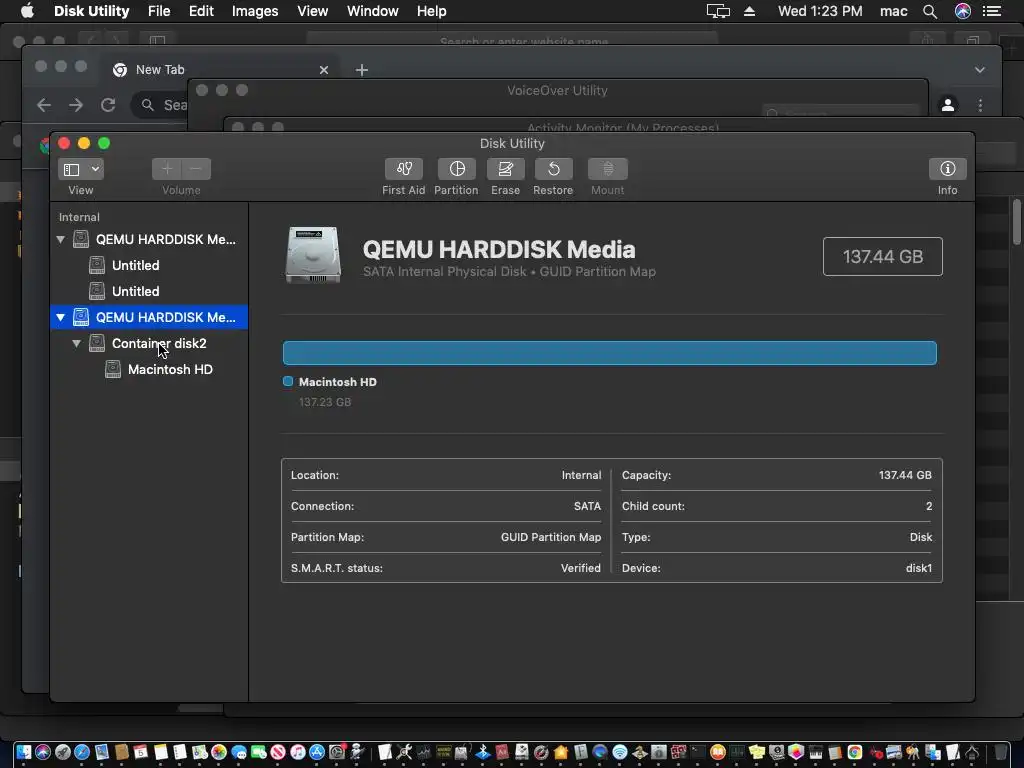This screenshot has height=768, width=1024.
Task: Click the 137.44 GB capacity box
Action: click(882, 257)
